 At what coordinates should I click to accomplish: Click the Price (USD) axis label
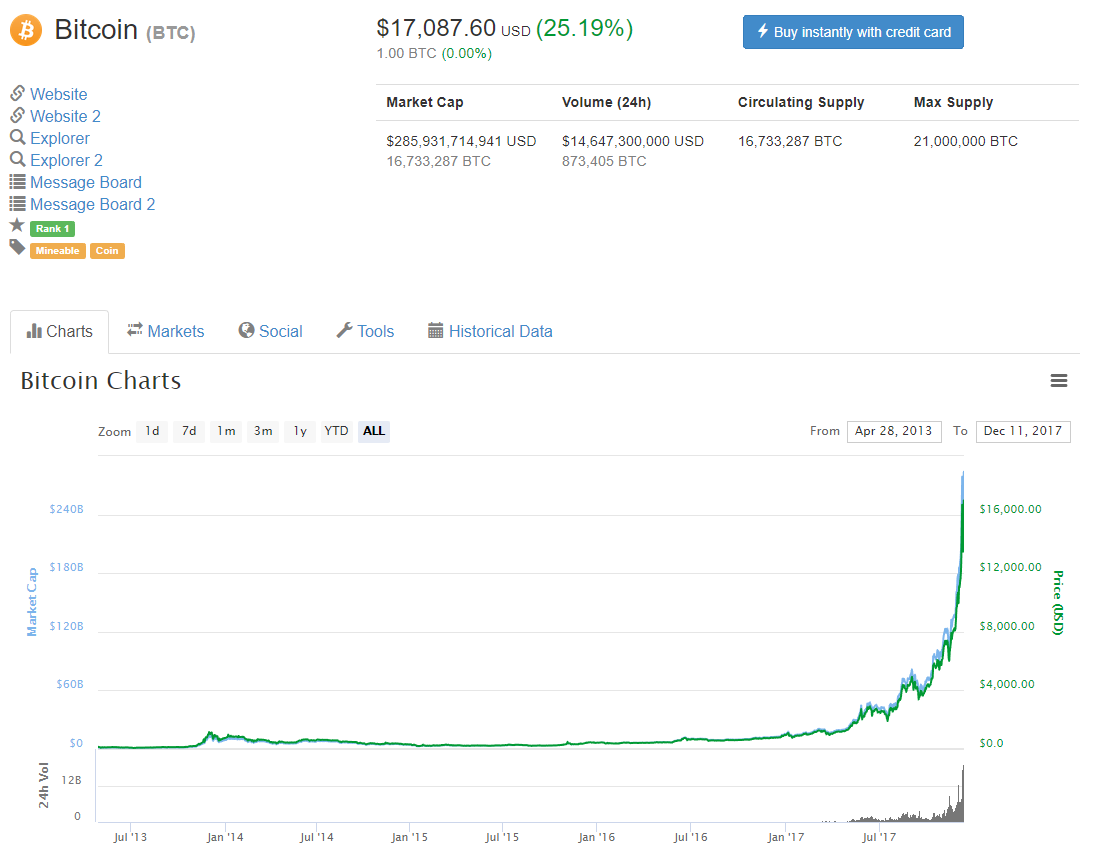click(x=1058, y=602)
